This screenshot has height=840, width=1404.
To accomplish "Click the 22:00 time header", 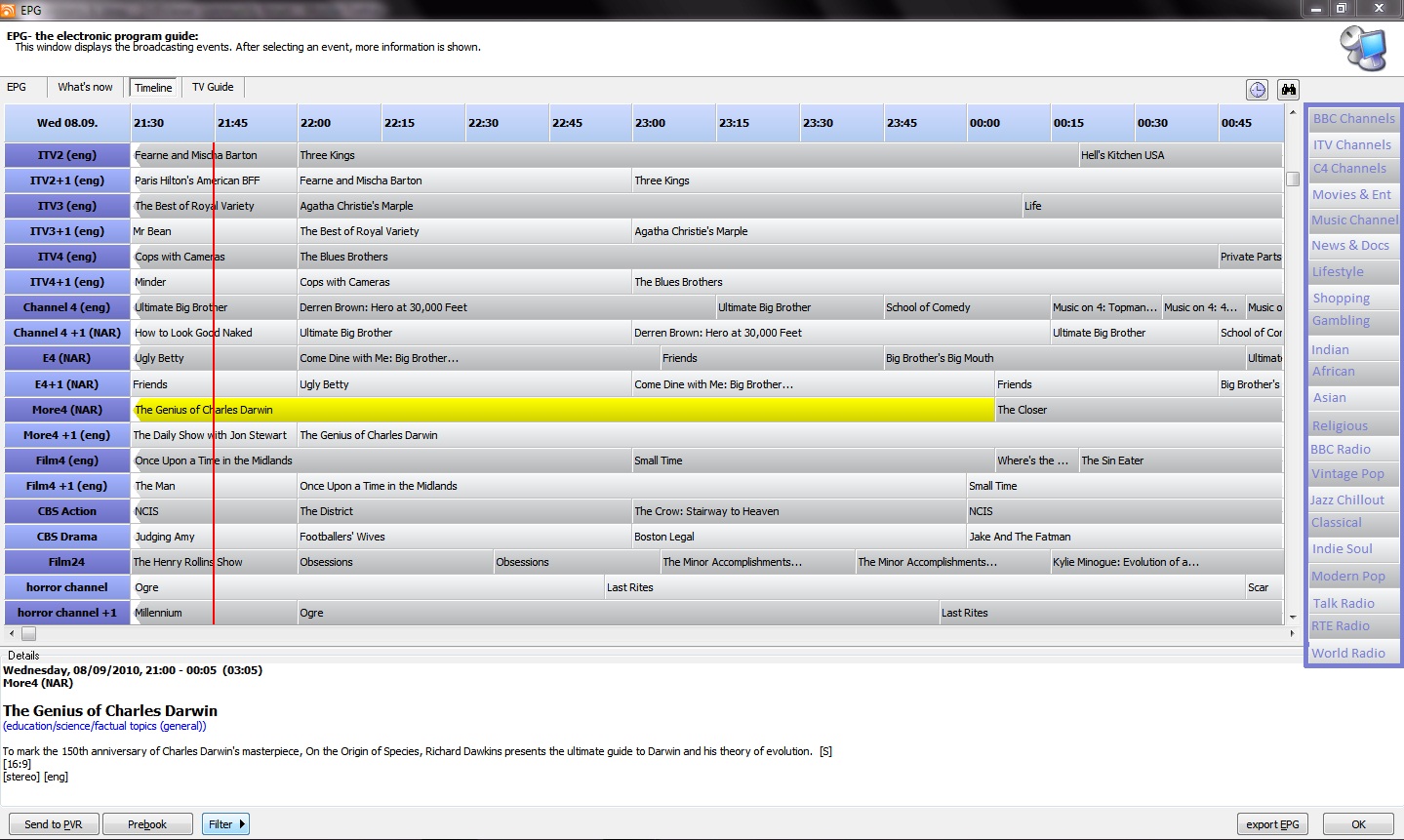I will point(339,123).
